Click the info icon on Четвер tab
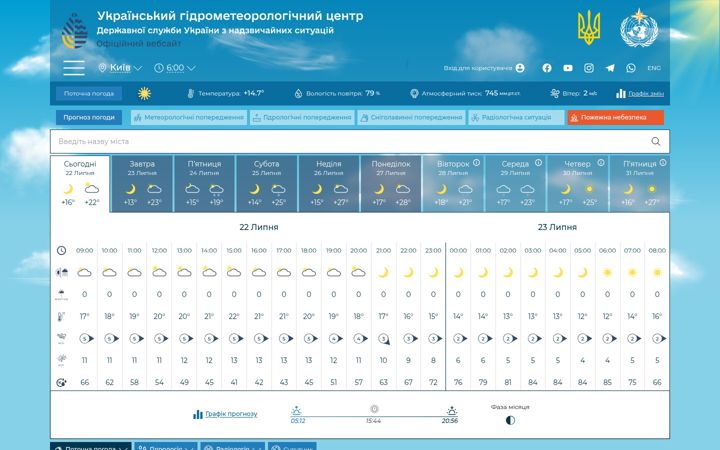Image resolution: width=720 pixels, height=450 pixels. tap(601, 163)
